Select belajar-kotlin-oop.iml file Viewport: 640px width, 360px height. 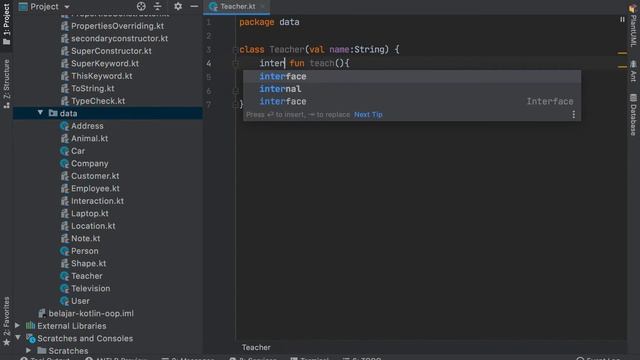point(91,313)
